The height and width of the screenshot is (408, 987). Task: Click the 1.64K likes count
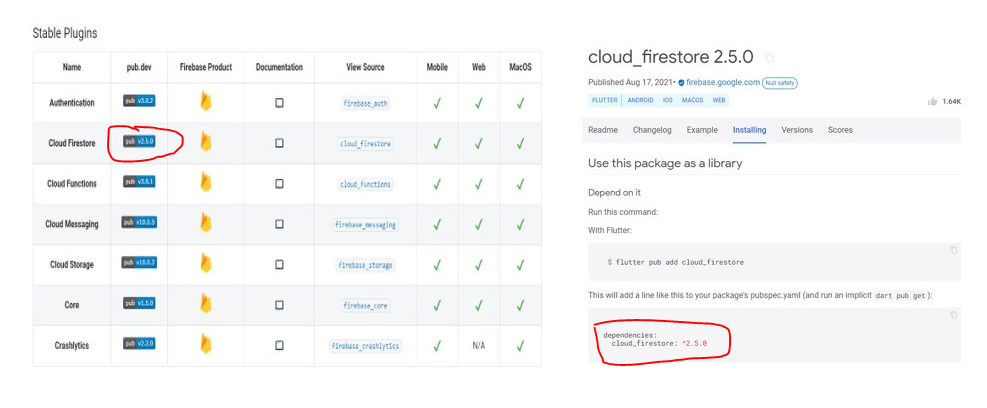(951, 101)
